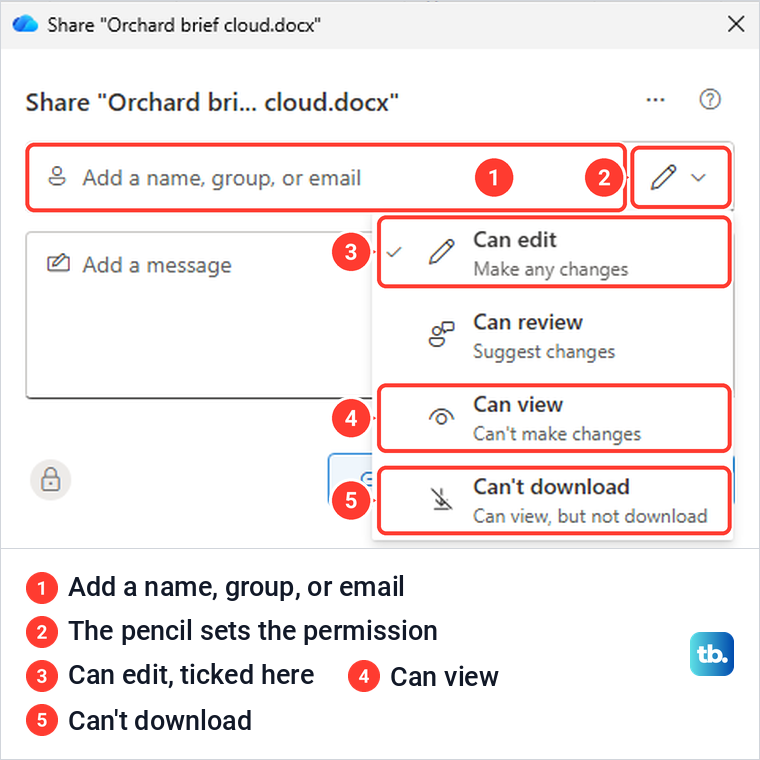
Task: Click the title bar text Share "Orchard brief cloud.docx"
Action: pyautogui.click(x=184, y=25)
